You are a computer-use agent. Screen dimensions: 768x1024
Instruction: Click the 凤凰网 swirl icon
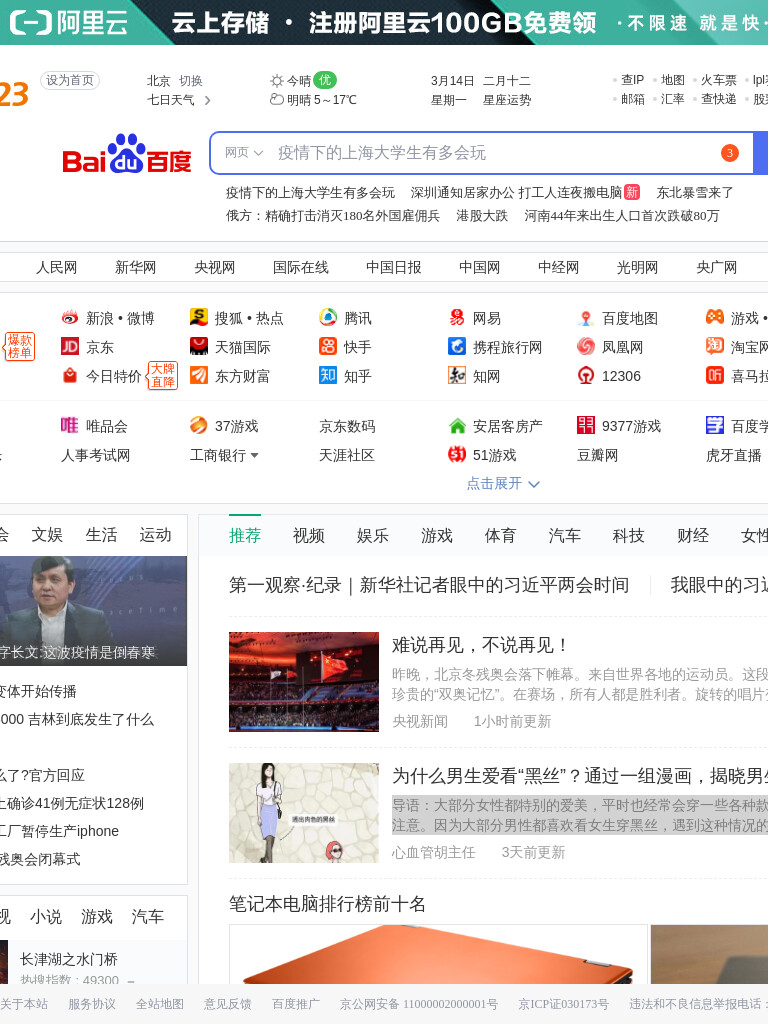pos(586,347)
